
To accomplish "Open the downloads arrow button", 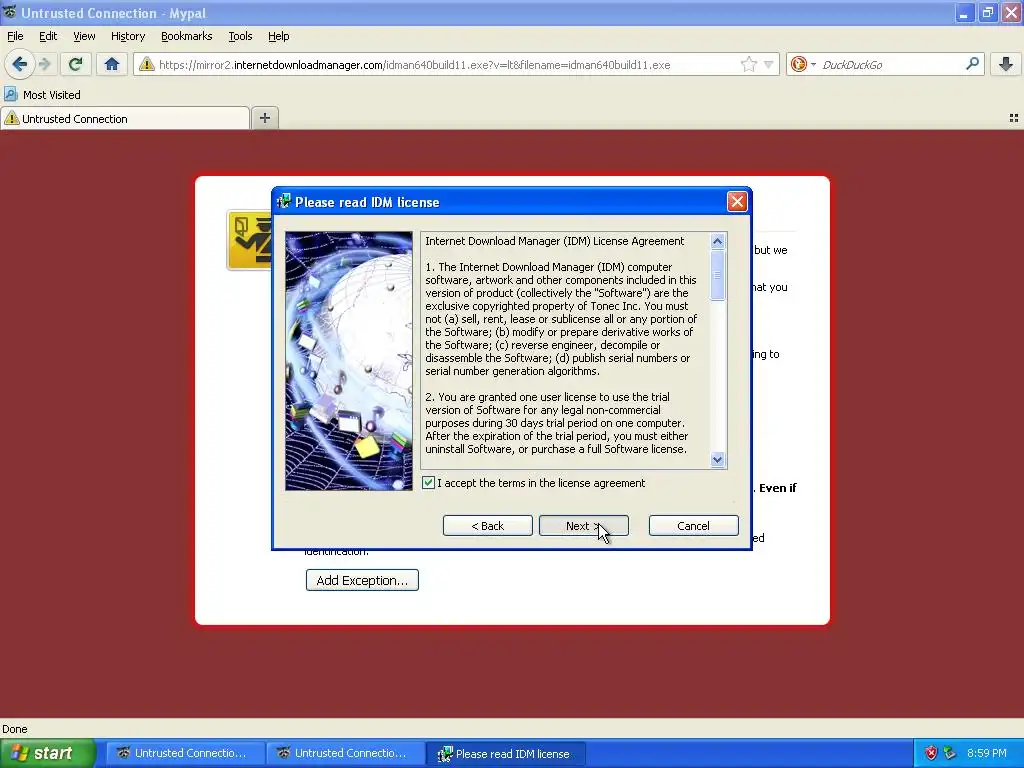I will [x=1006, y=64].
